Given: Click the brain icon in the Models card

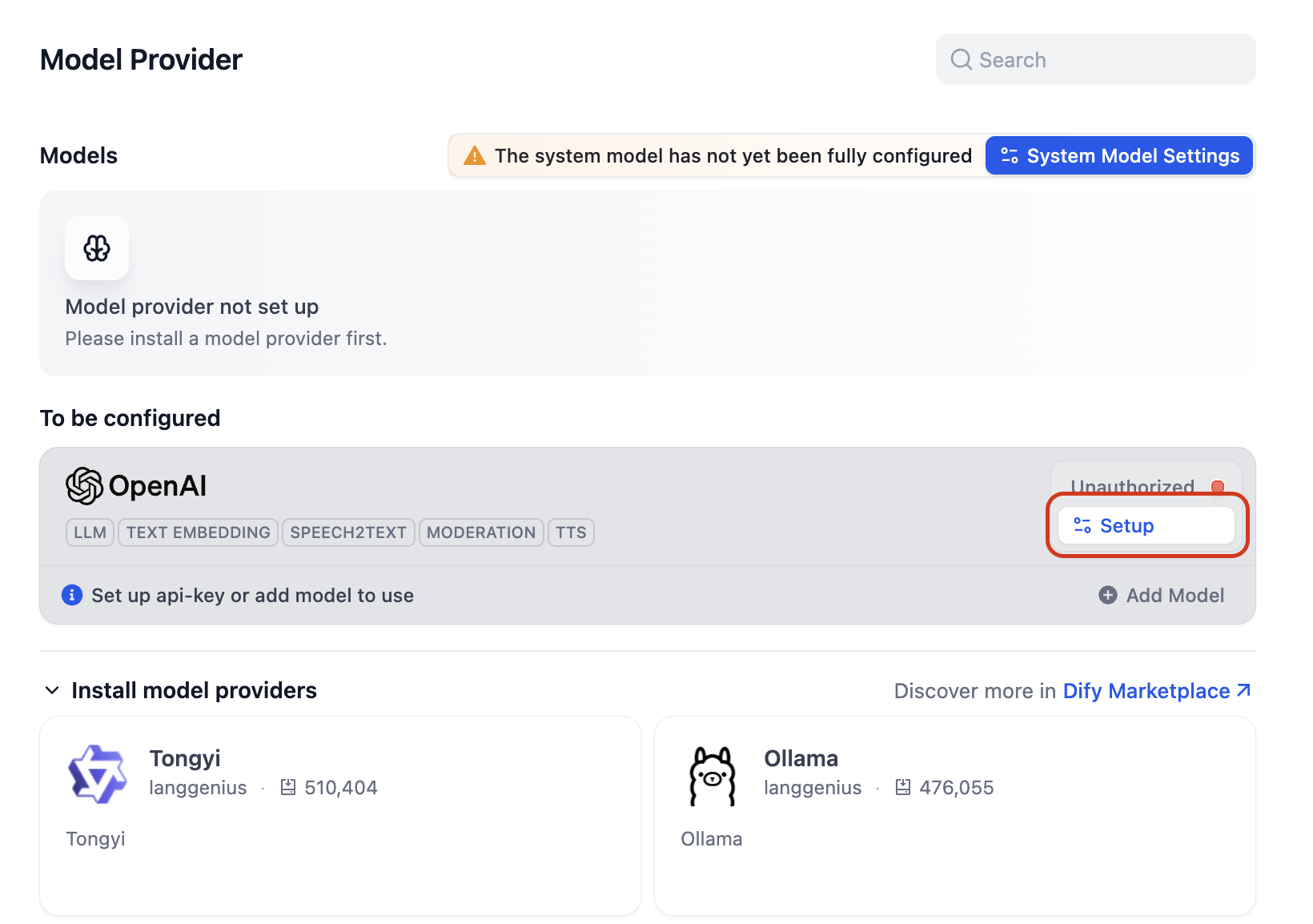Looking at the screenshot, I should tap(97, 248).
